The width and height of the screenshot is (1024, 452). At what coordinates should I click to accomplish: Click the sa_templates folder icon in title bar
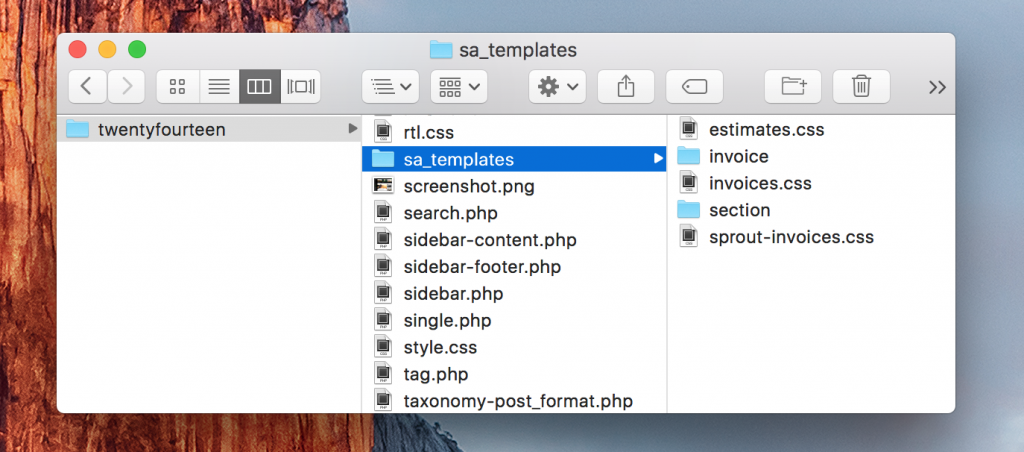tap(441, 50)
